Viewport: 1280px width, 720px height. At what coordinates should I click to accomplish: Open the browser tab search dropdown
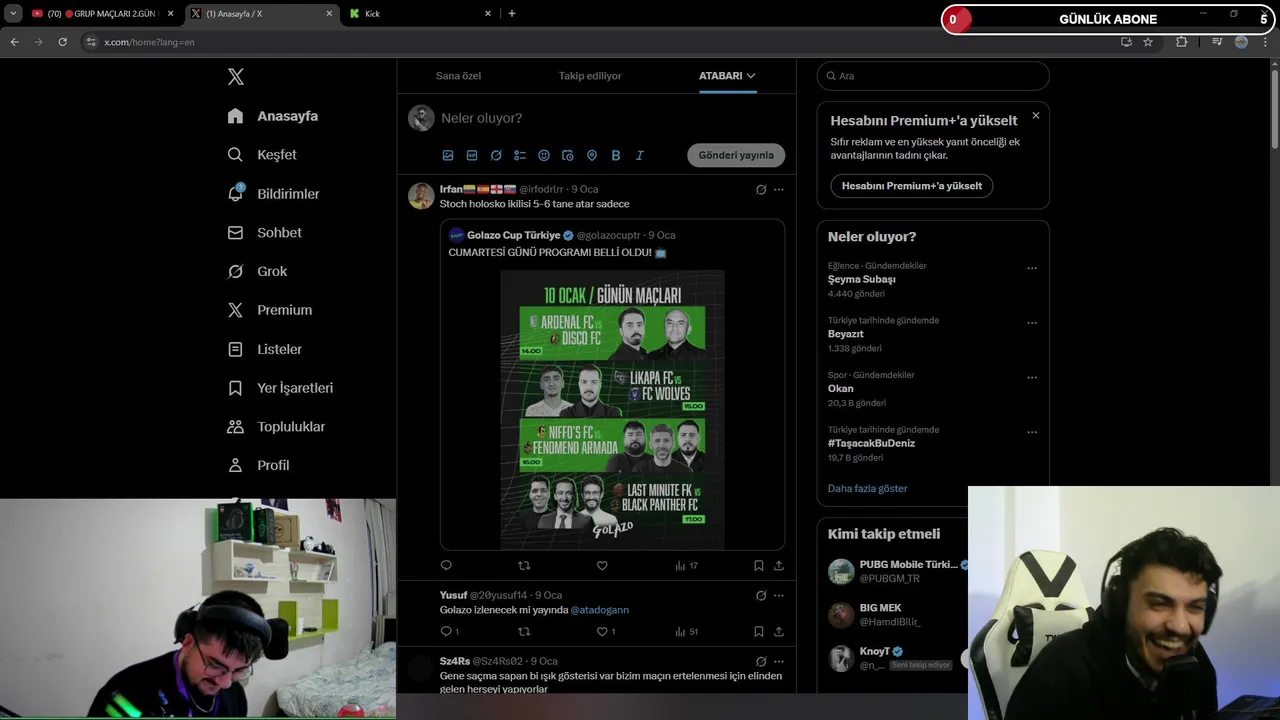13,14
